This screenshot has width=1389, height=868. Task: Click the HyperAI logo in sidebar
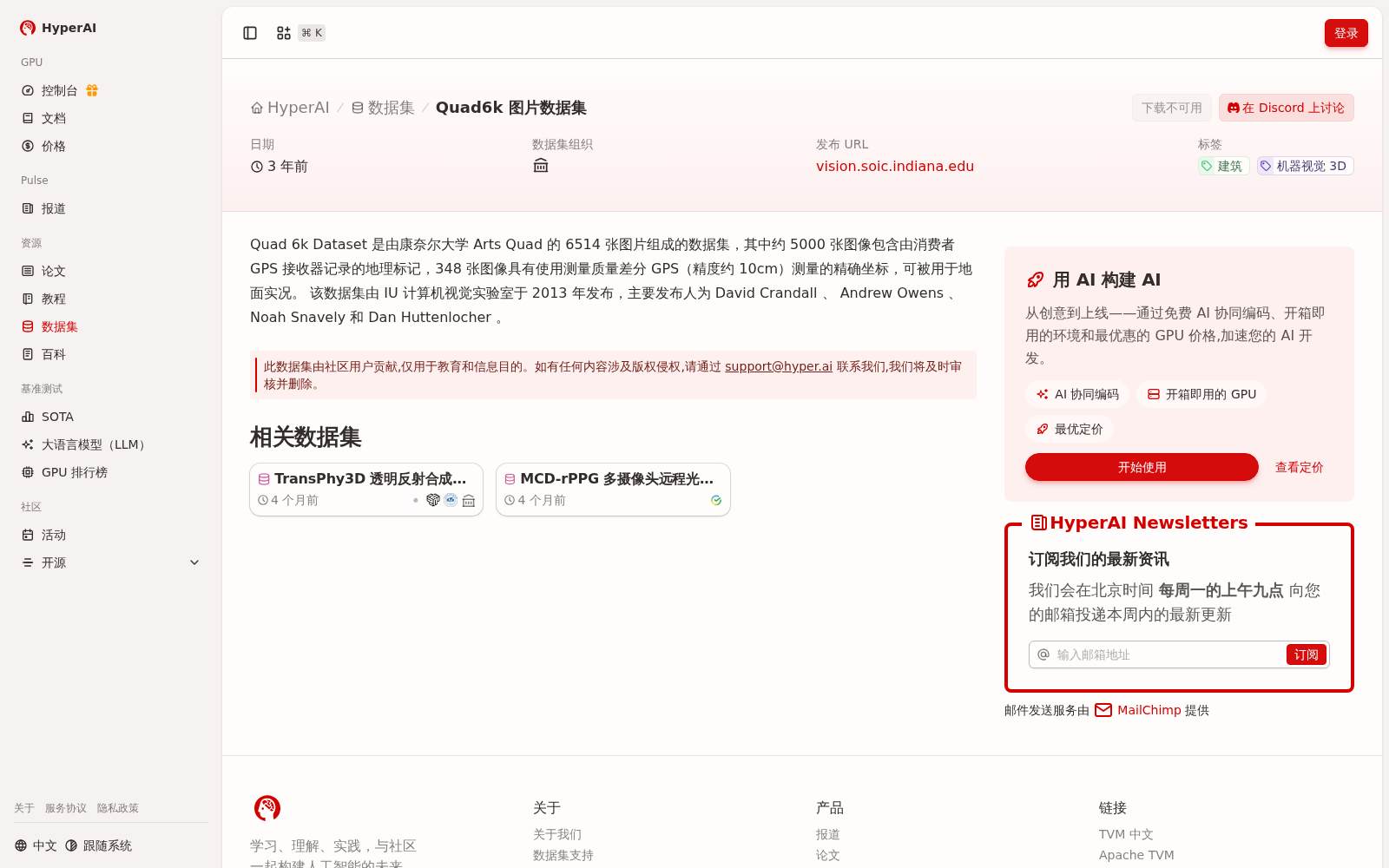[58, 28]
